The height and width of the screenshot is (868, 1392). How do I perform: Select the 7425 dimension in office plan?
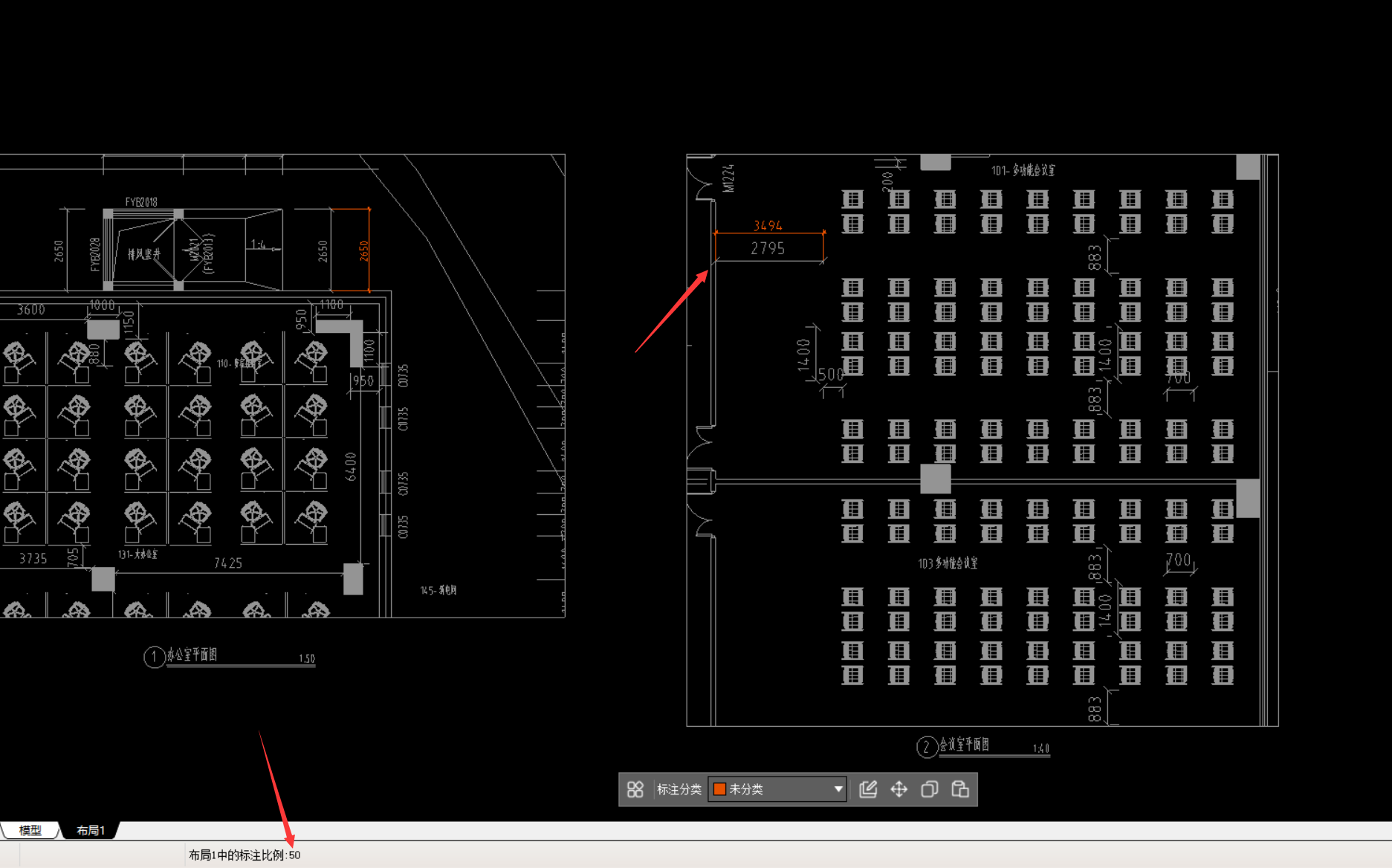(x=228, y=563)
